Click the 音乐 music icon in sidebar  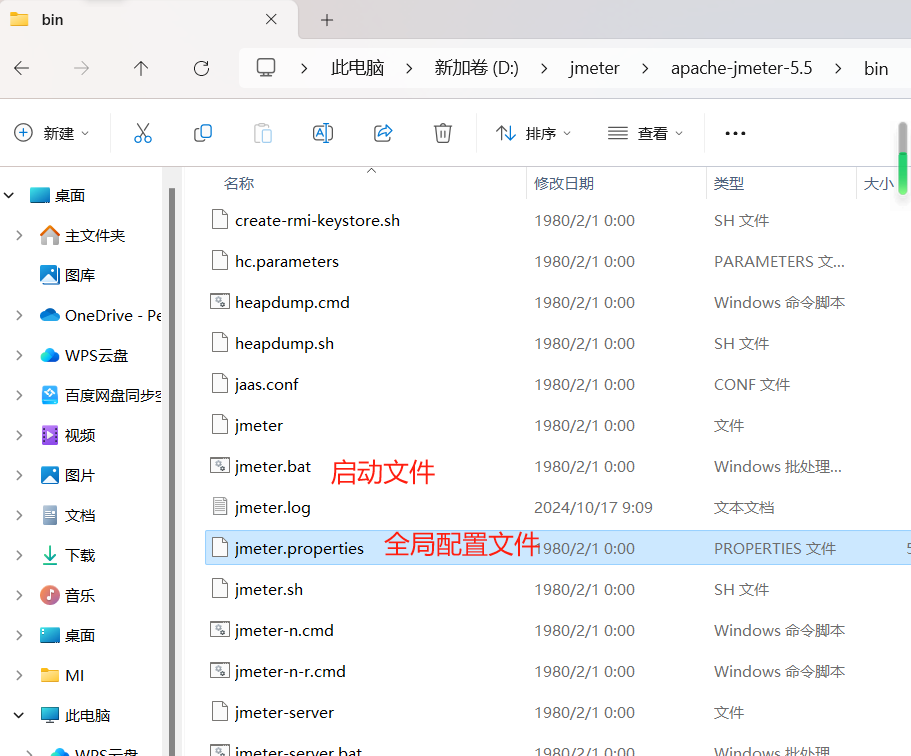[50, 595]
